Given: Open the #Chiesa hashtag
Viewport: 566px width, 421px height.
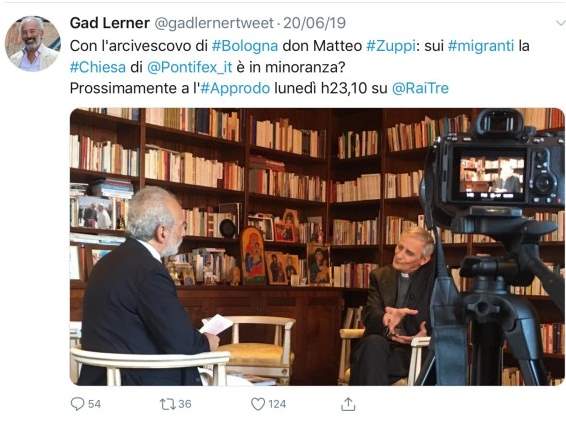Looking at the screenshot, I should click(98, 67).
